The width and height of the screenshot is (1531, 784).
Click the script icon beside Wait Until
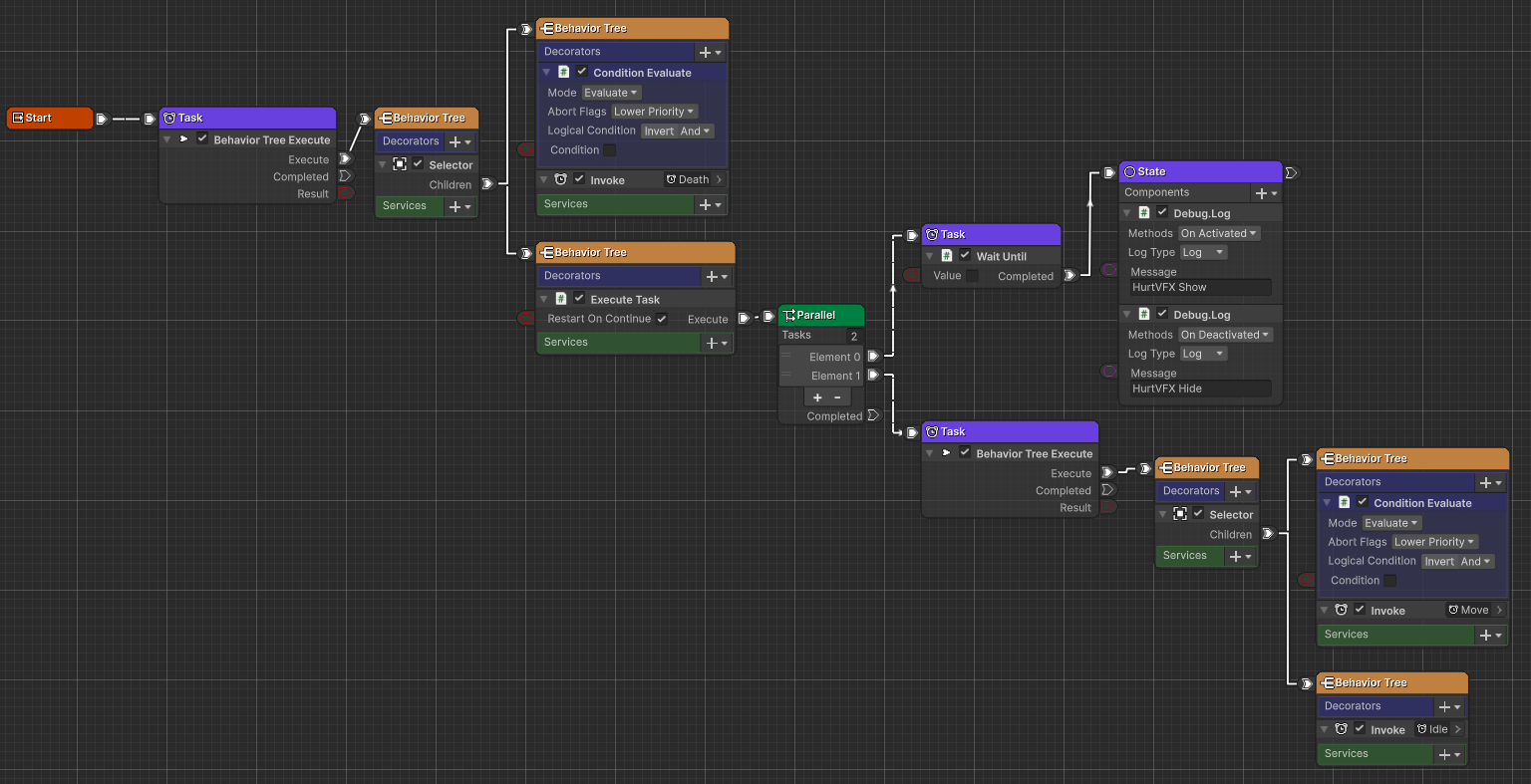(x=947, y=256)
